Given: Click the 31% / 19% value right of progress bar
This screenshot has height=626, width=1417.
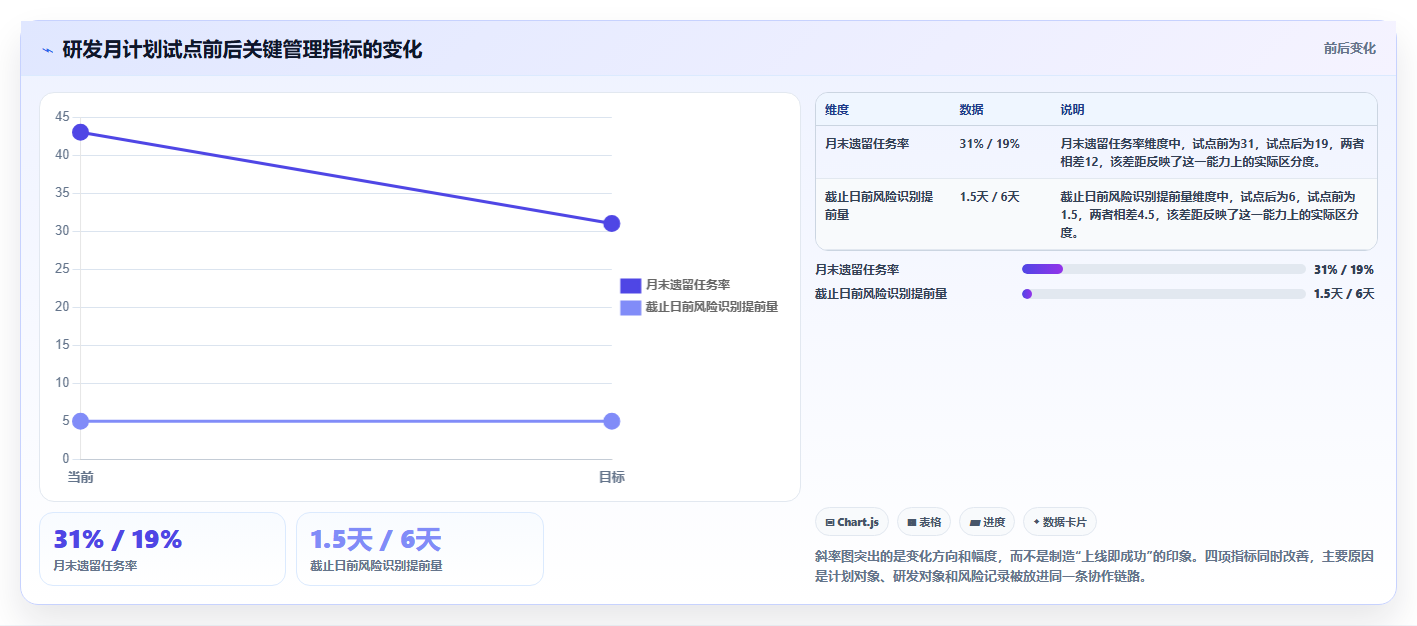Looking at the screenshot, I should click(1344, 270).
